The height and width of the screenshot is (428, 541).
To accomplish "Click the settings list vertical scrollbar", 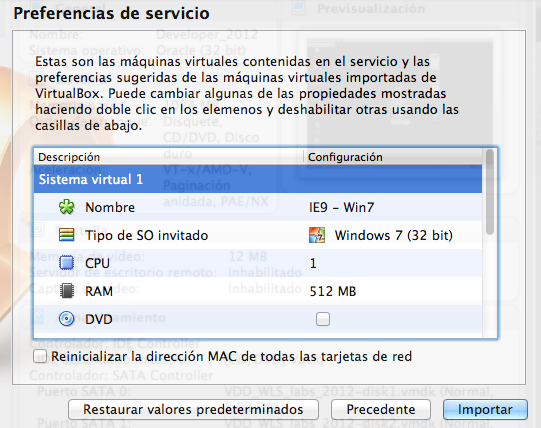I will click(x=490, y=243).
